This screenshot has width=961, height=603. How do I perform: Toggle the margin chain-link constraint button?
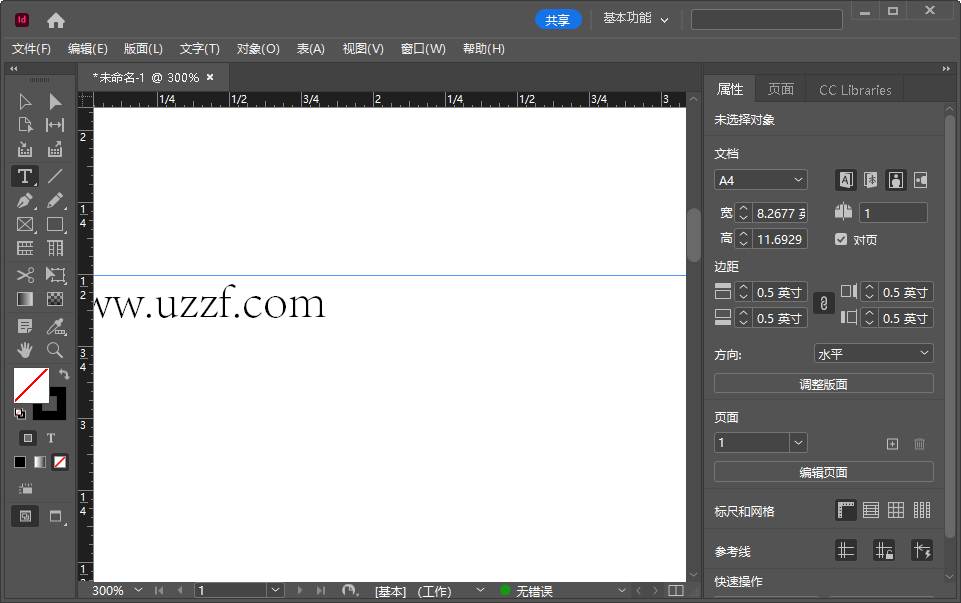(x=824, y=303)
